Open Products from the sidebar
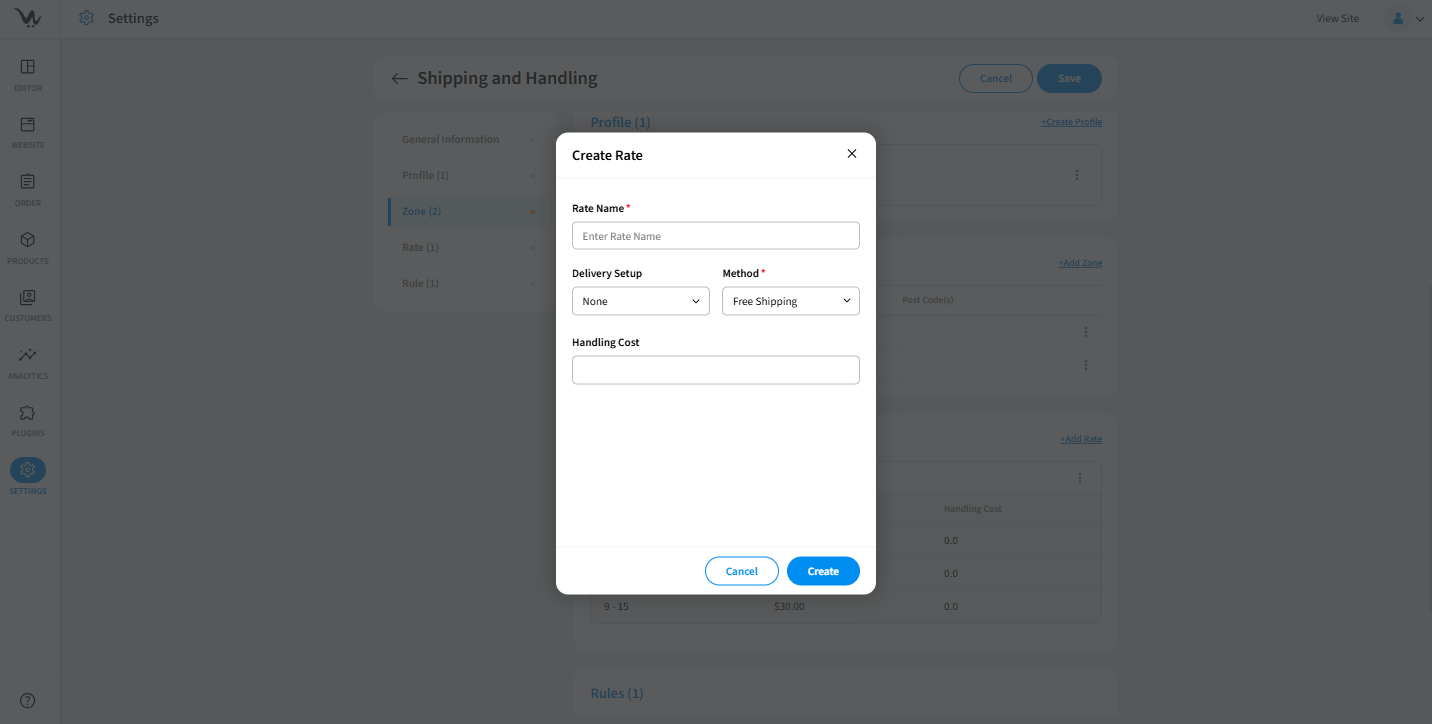1432x724 pixels. point(28,240)
